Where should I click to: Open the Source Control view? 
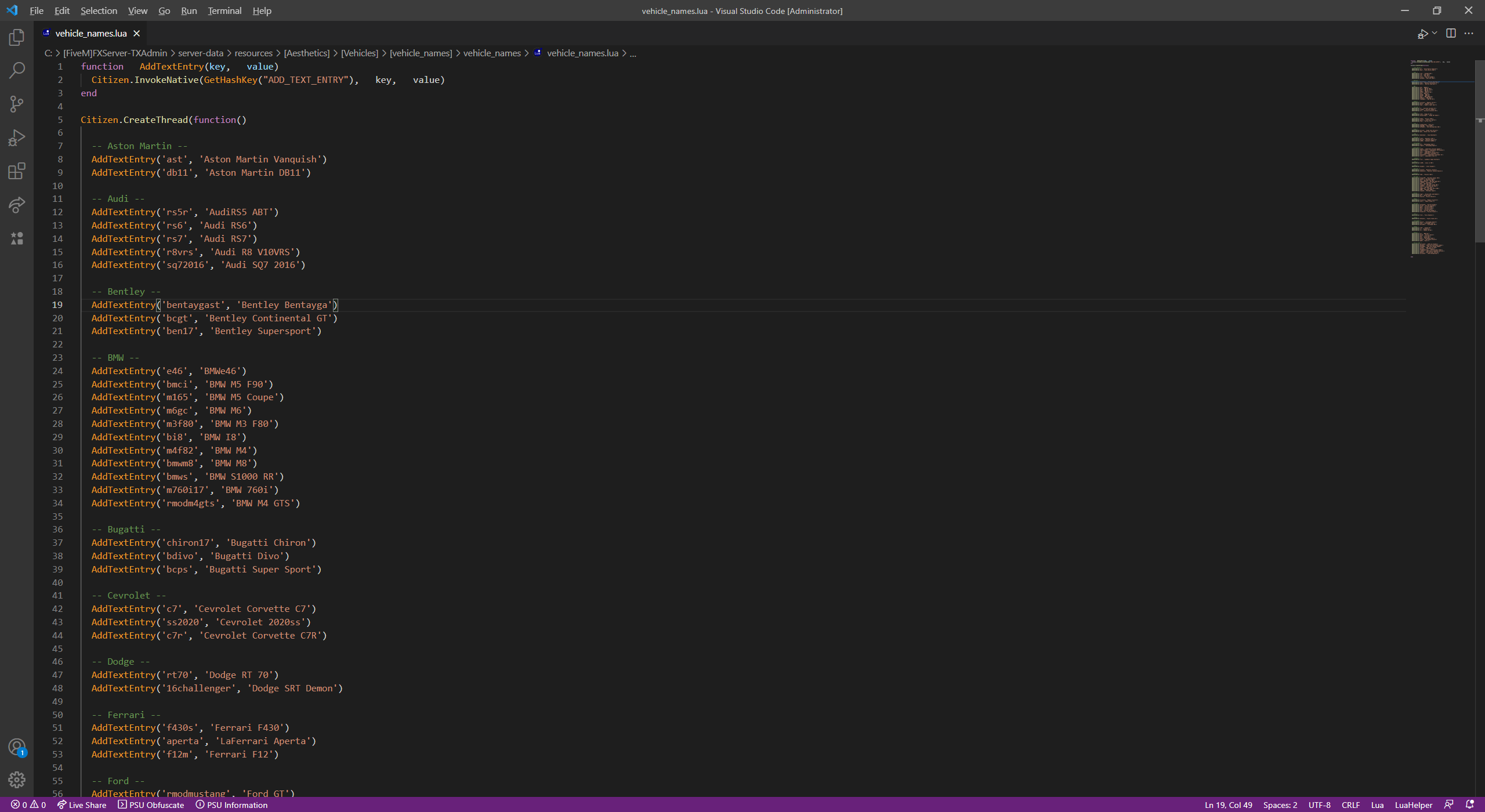[17, 104]
